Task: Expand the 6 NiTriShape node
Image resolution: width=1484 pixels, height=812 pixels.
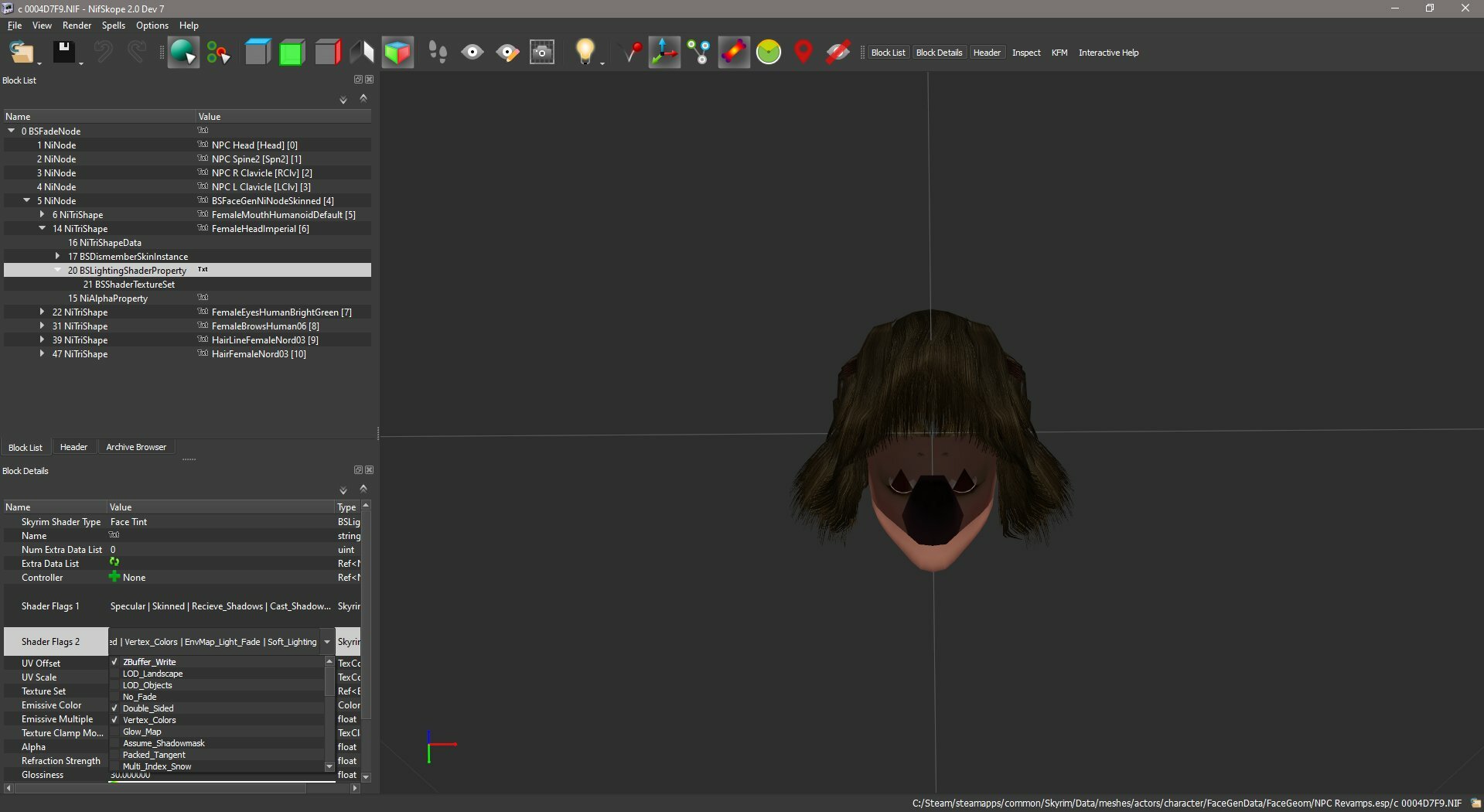Action: (43, 214)
